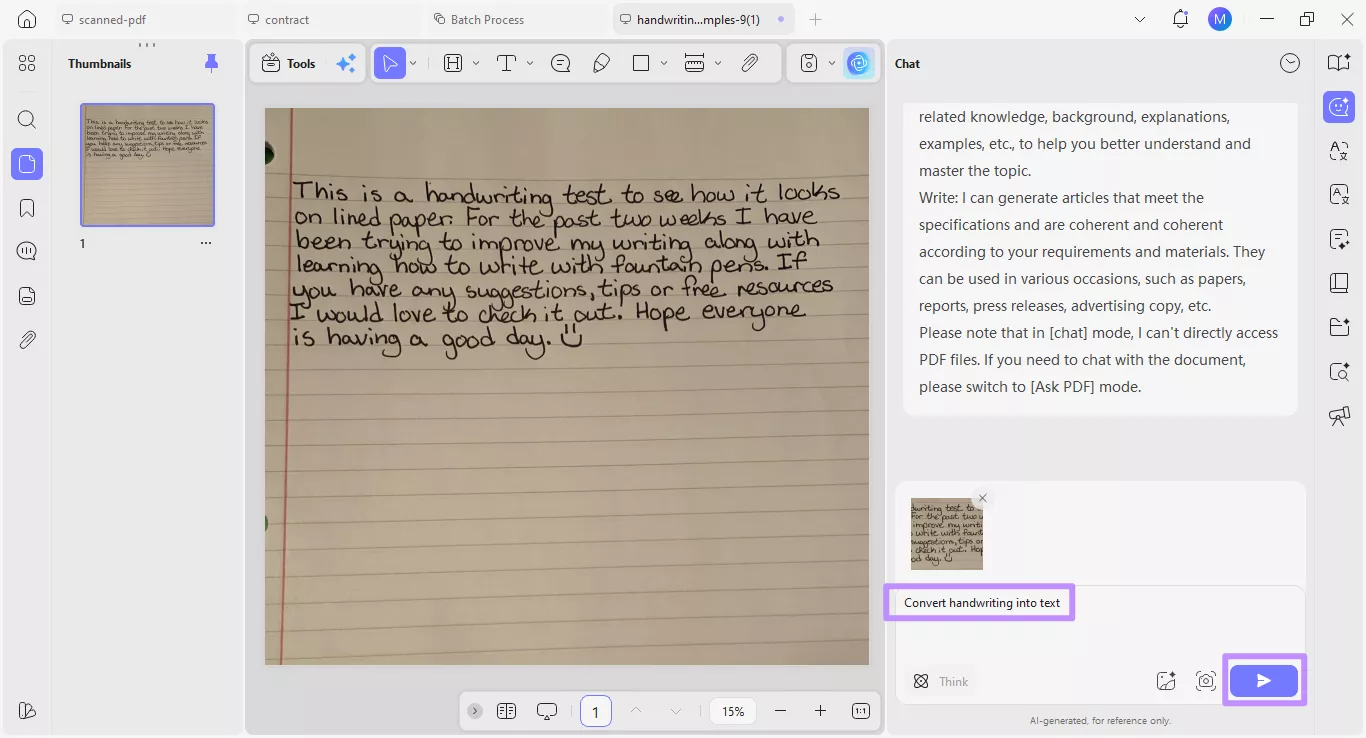Select the Text editing tool
The height and width of the screenshot is (738, 1366).
pos(509,62)
